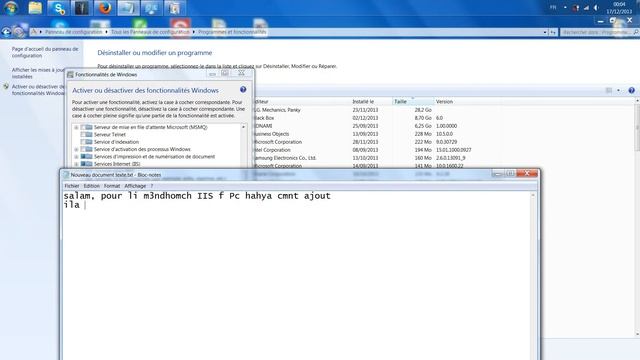The width and height of the screenshot is (640, 360).
Task: Open help in Fonctionnalités de Windows dialog
Action: click(243, 89)
